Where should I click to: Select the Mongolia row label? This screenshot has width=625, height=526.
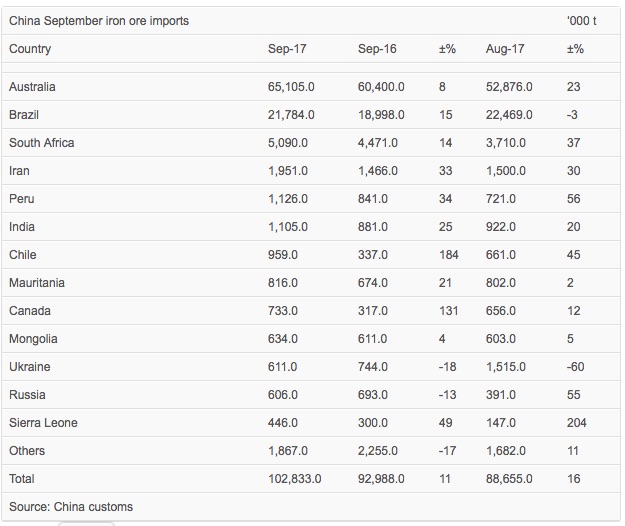pyautogui.click(x=33, y=339)
